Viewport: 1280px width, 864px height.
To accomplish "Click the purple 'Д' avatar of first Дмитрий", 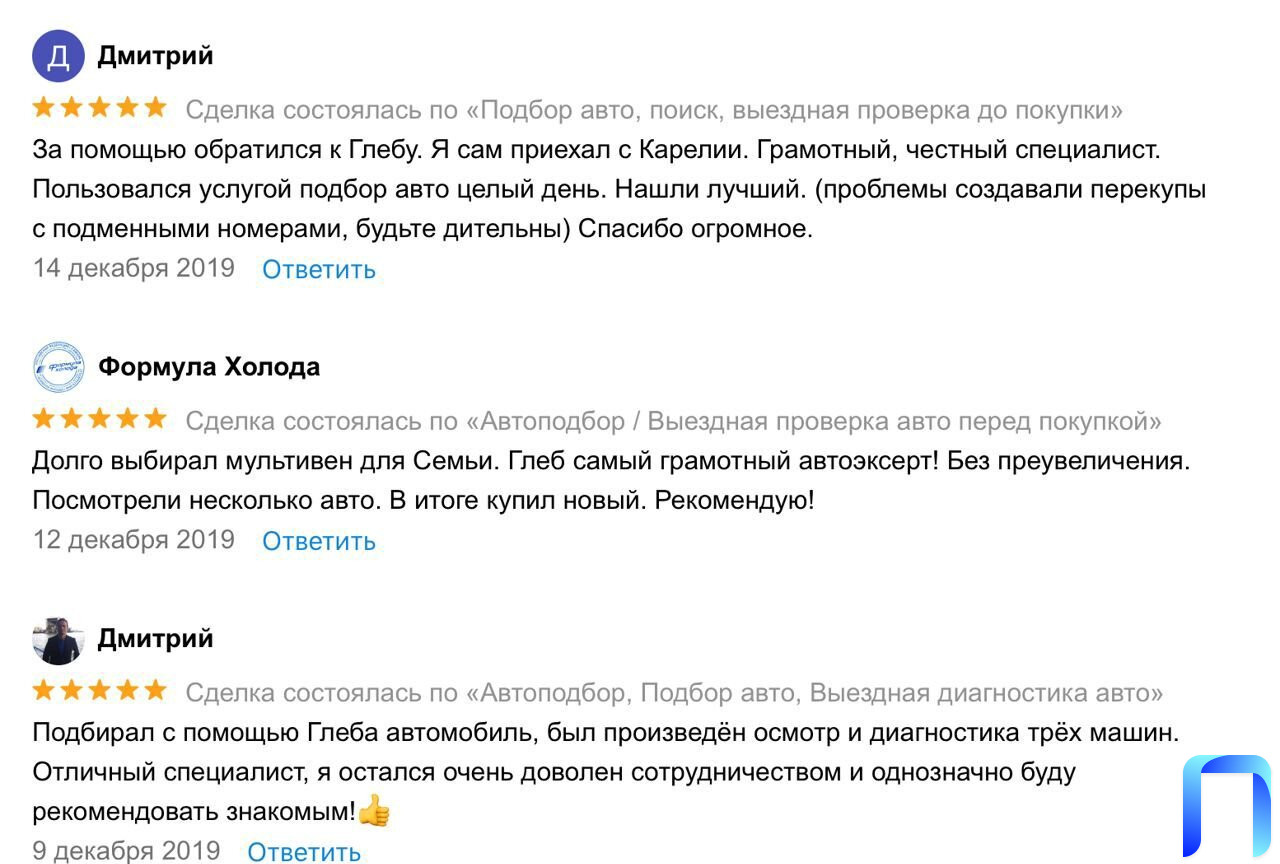I will 58,56.
